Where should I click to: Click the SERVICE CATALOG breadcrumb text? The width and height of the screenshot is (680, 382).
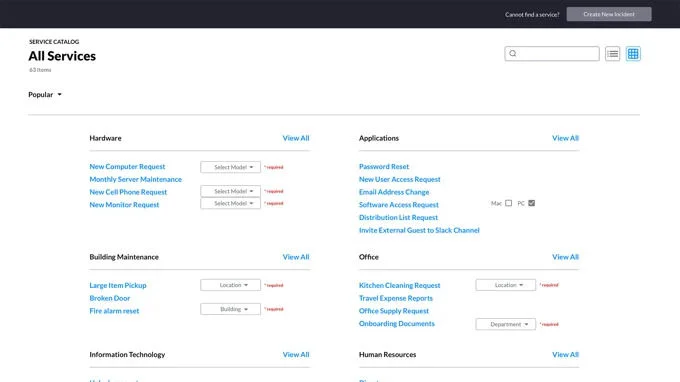(54, 42)
